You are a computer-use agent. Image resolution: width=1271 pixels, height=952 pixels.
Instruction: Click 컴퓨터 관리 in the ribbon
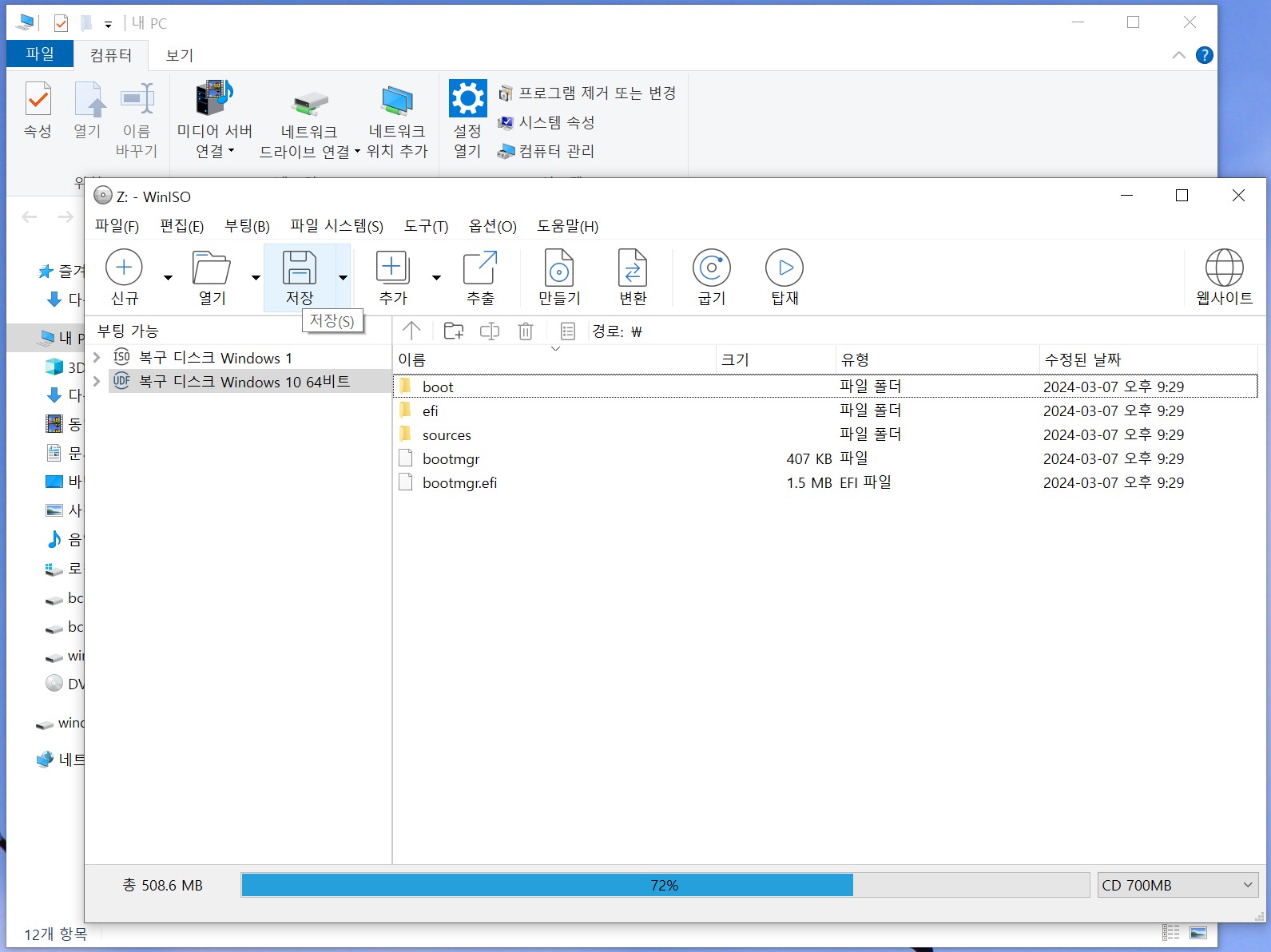pos(546,151)
